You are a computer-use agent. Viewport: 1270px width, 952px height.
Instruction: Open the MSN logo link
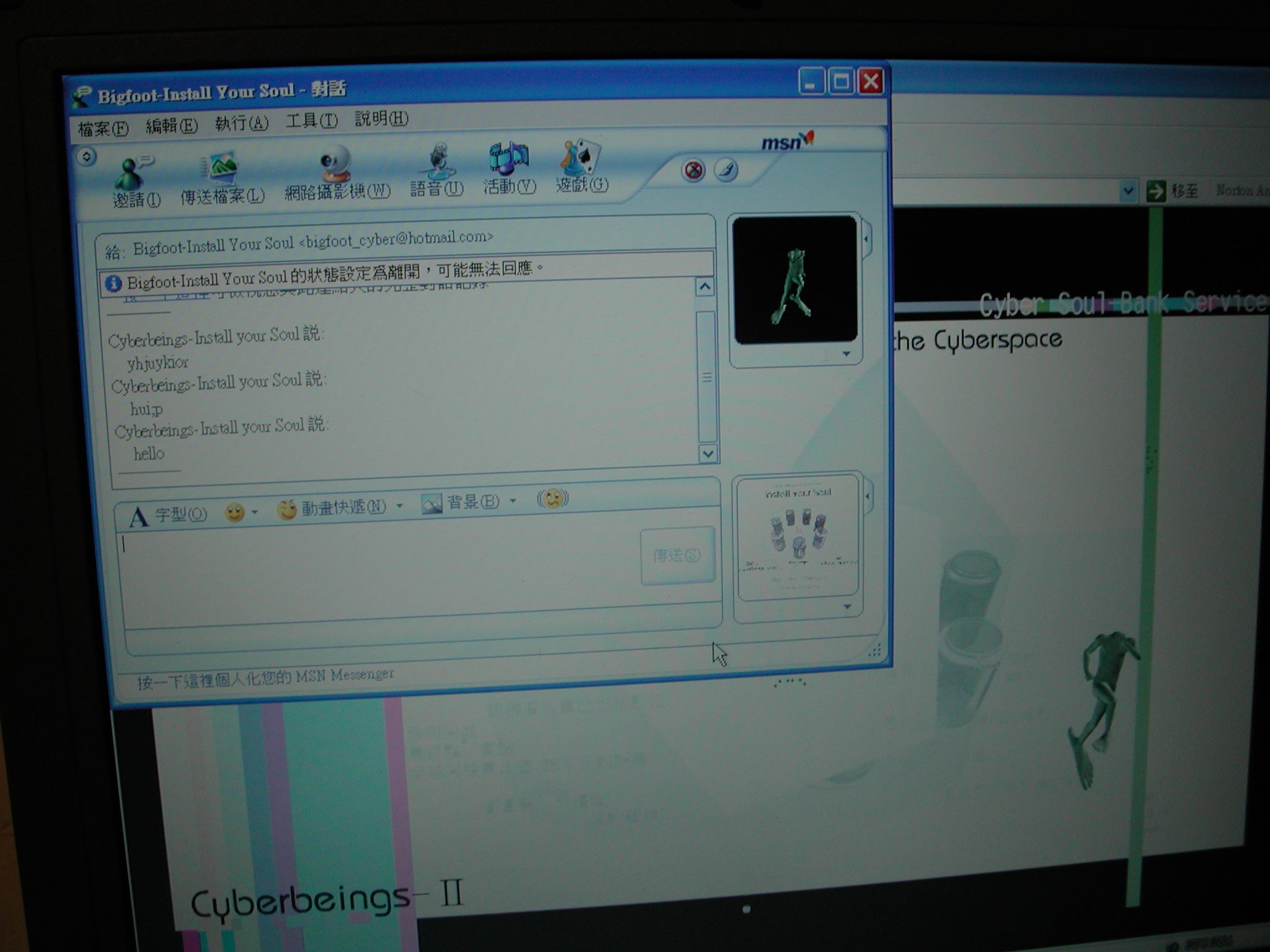[788, 141]
